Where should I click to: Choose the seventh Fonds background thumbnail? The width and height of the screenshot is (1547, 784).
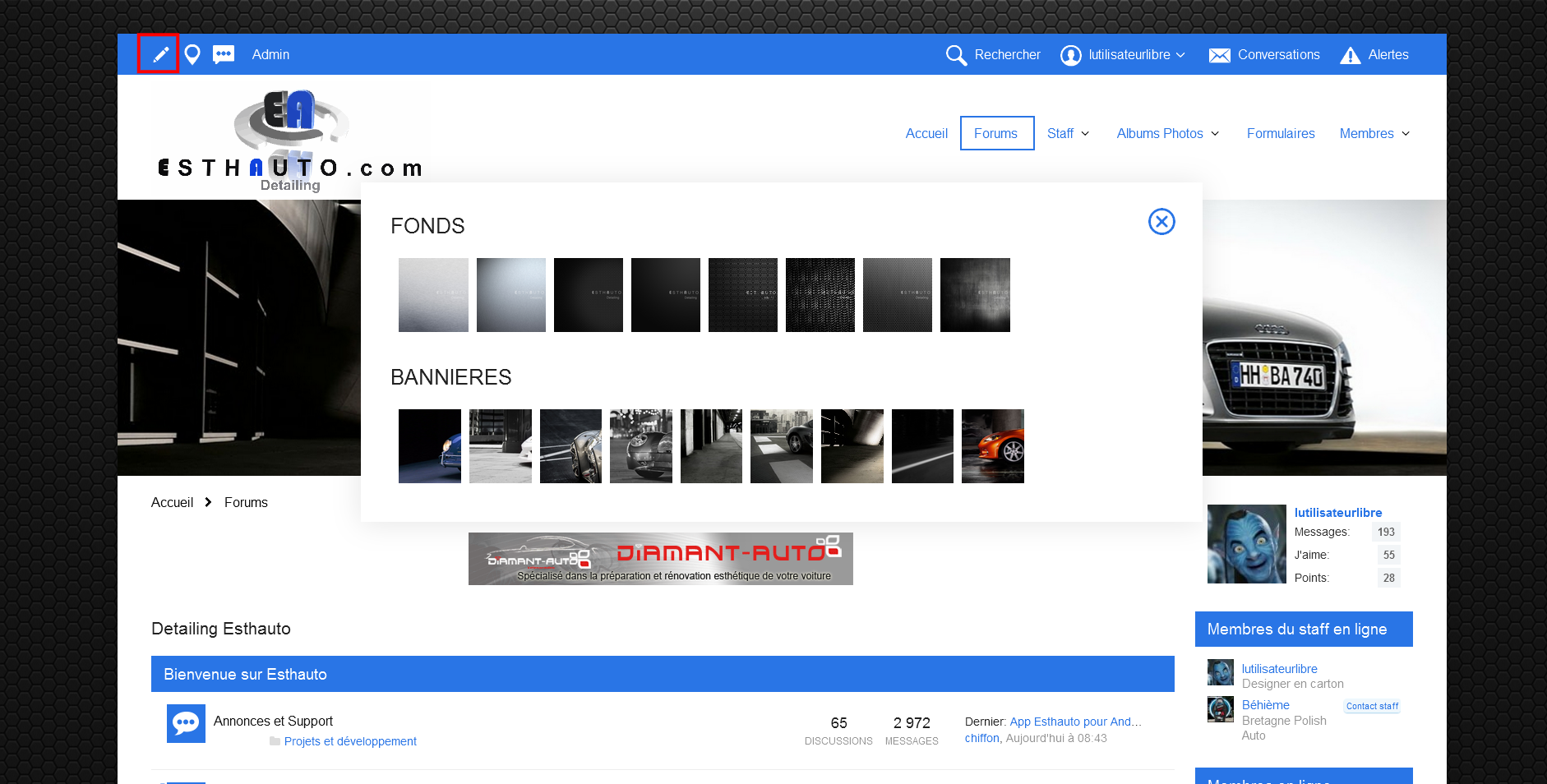click(x=898, y=295)
